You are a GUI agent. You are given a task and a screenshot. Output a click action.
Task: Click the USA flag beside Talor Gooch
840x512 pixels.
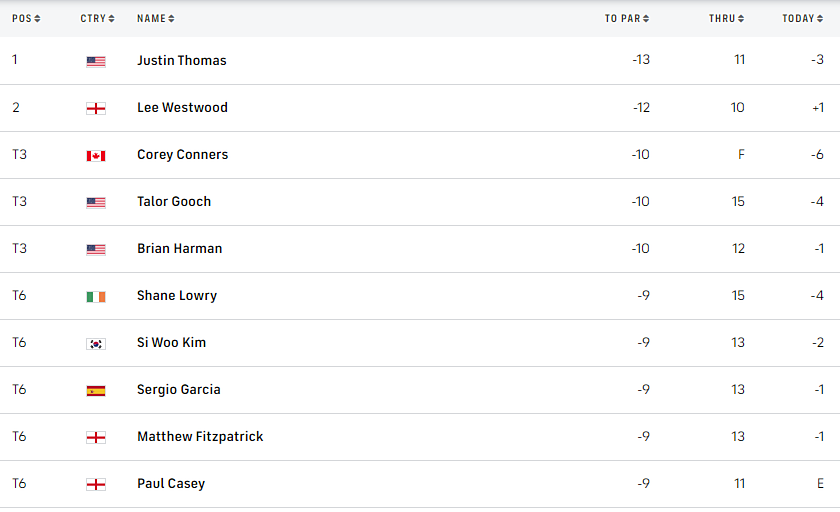click(x=96, y=202)
